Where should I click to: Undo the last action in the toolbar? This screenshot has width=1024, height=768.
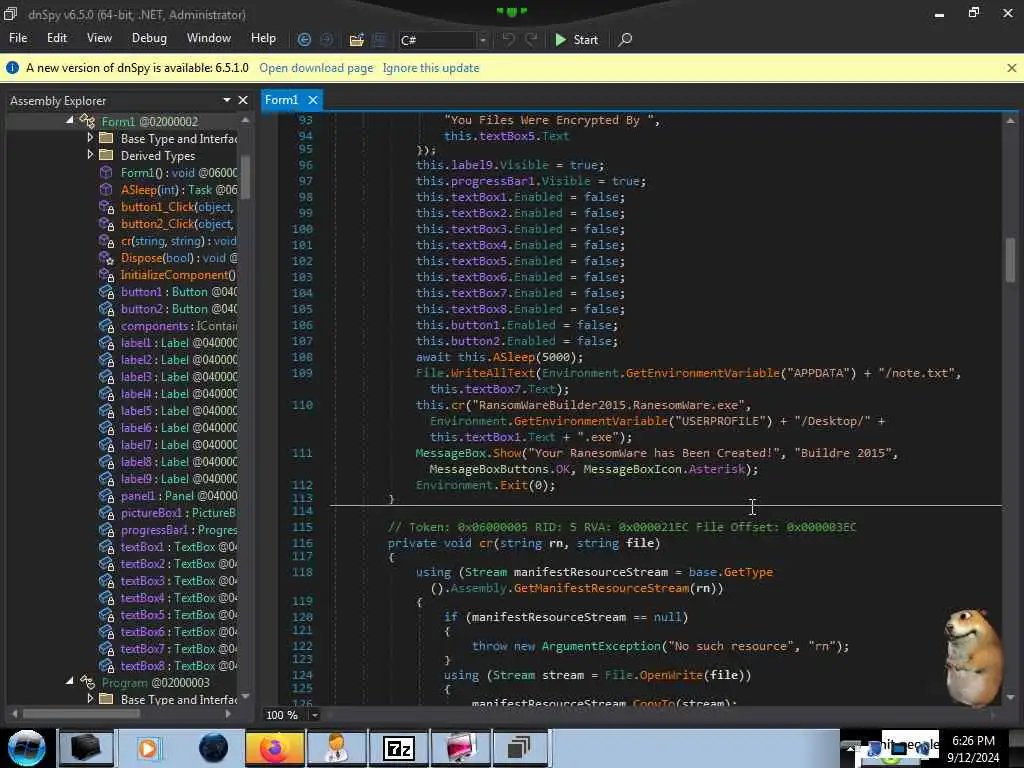click(508, 40)
